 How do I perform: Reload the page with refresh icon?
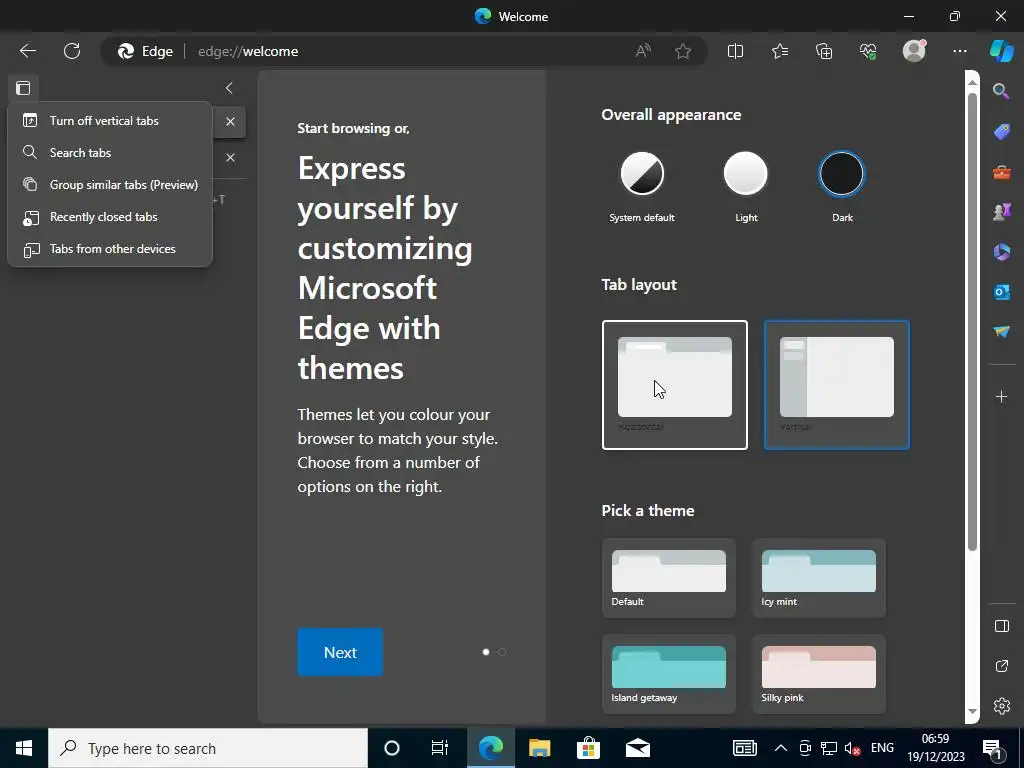coord(72,51)
